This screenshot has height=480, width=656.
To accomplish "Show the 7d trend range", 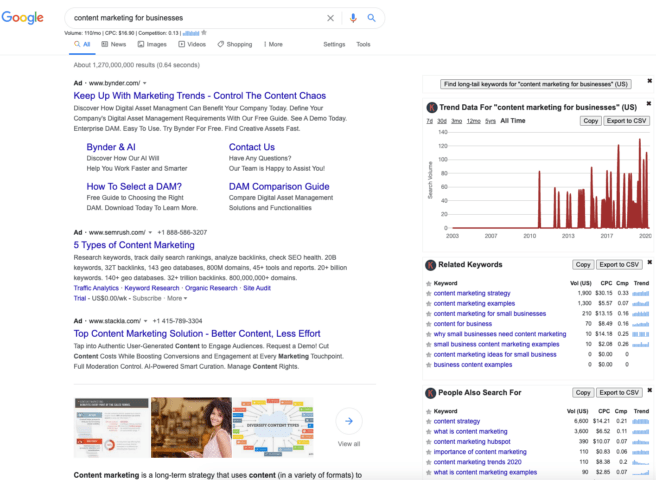I will click(x=429, y=121).
